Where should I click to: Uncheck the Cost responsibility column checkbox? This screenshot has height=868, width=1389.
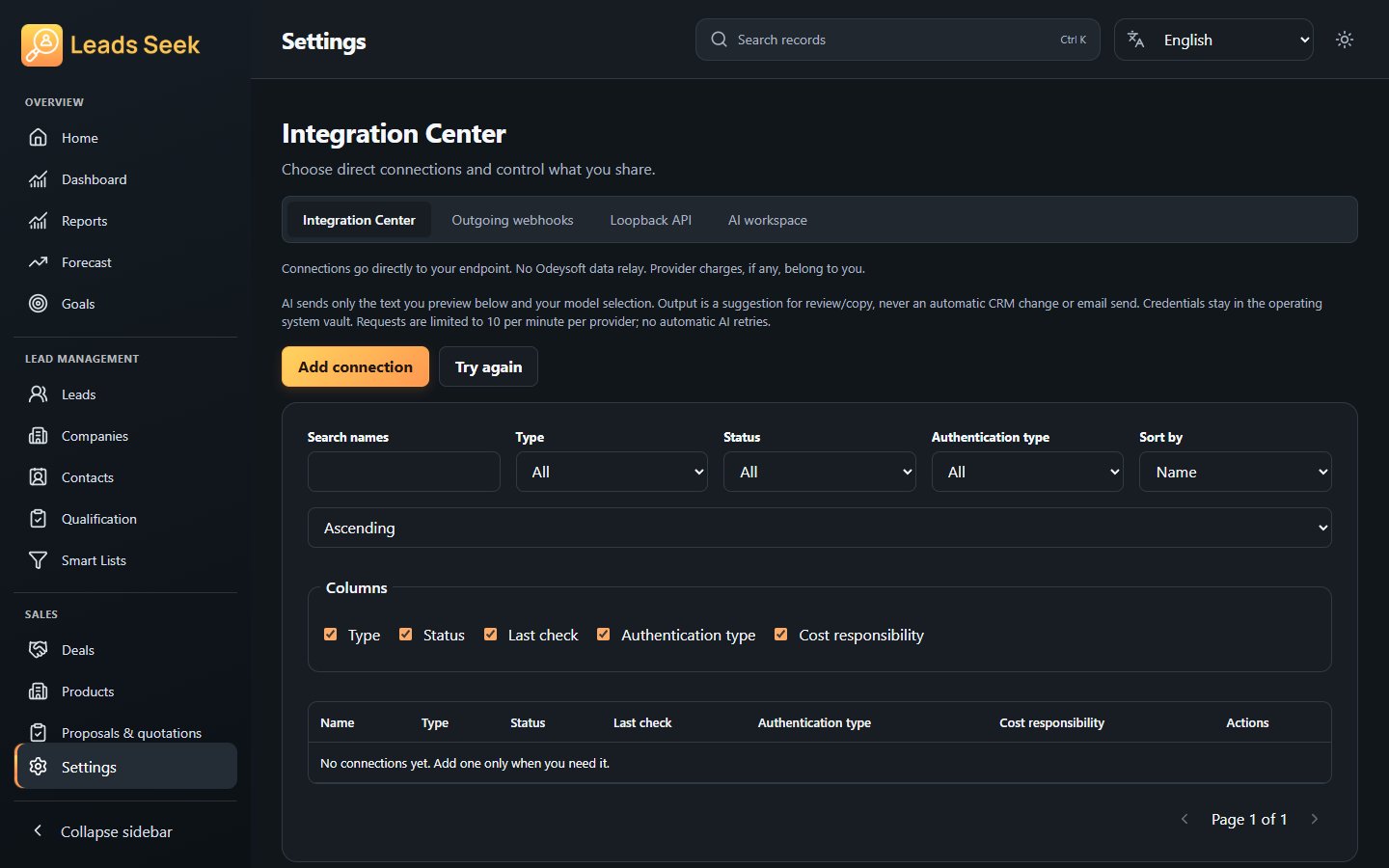click(781, 635)
